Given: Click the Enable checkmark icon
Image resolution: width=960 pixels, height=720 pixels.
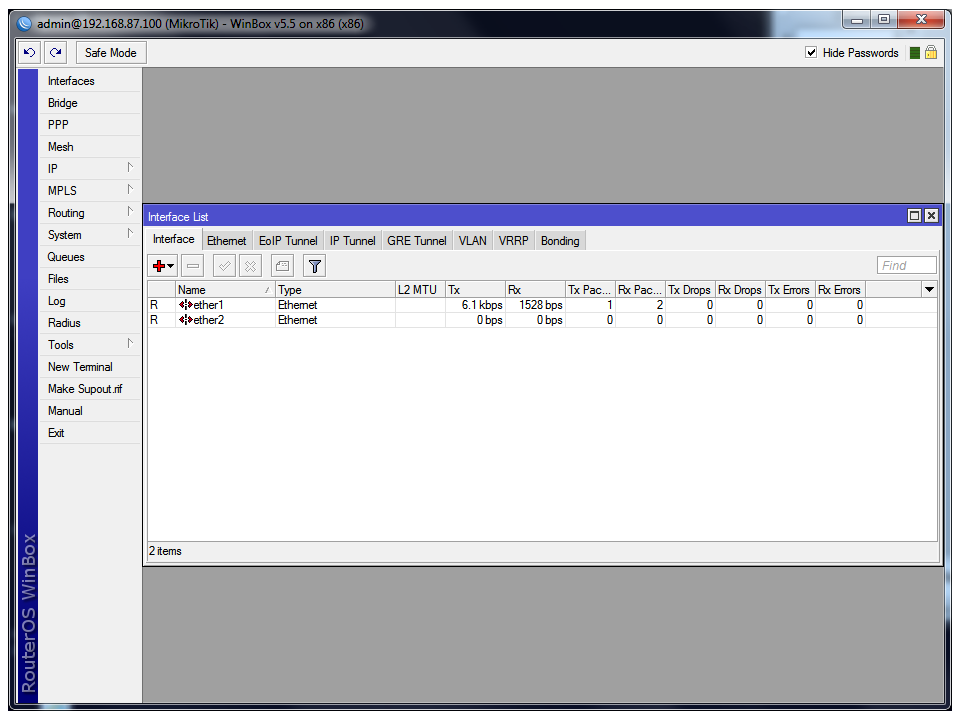Looking at the screenshot, I should click(x=225, y=266).
